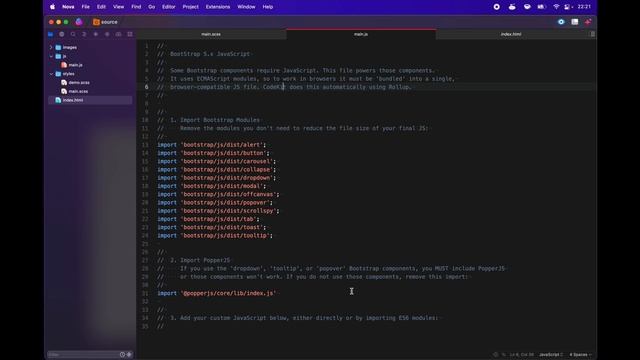
Task: Select index.html in the file tree
Action: [x=90, y=100]
